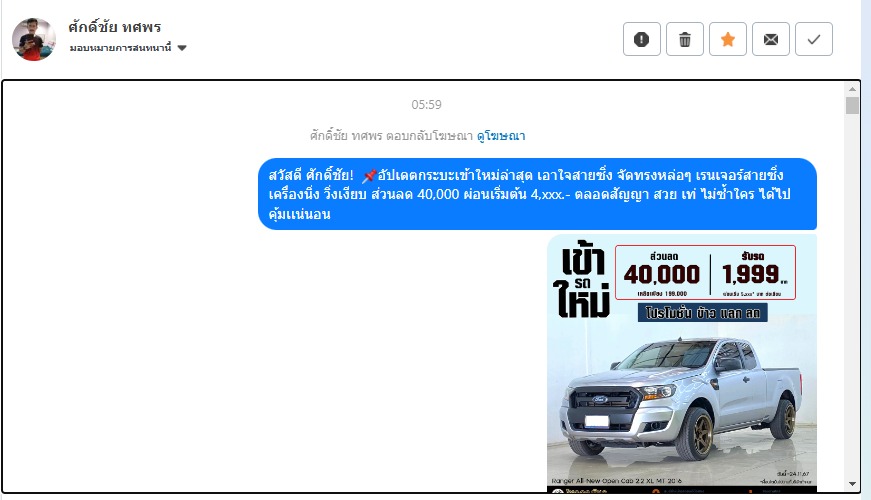Click the scrollbar down arrow
871x500 pixels.
pos(852,484)
